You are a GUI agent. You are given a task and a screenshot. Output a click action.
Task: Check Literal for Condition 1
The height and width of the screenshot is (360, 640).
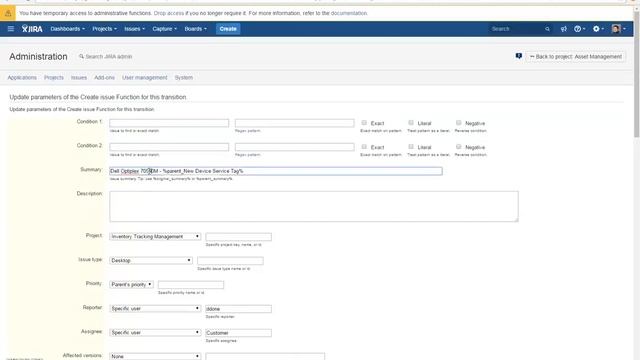[411, 122]
